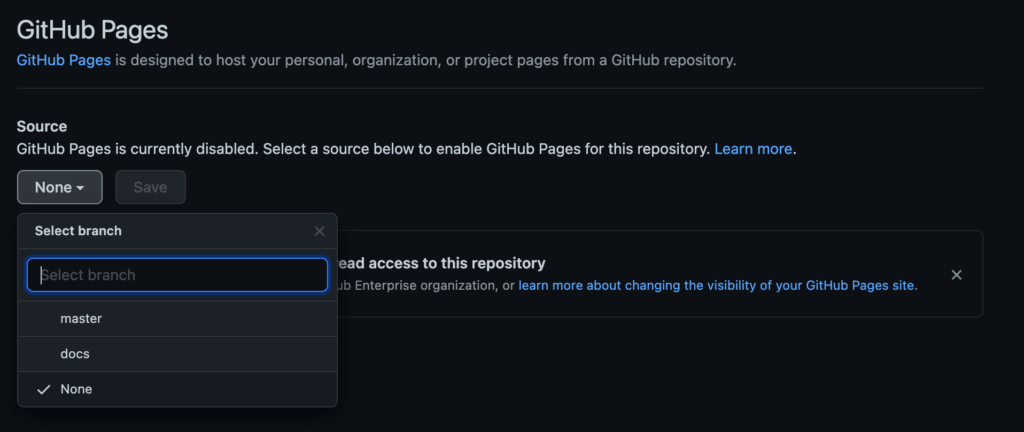Follow the Learn more link under Source
The height and width of the screenshot is (432, 1024).
(x=753, y=149)
